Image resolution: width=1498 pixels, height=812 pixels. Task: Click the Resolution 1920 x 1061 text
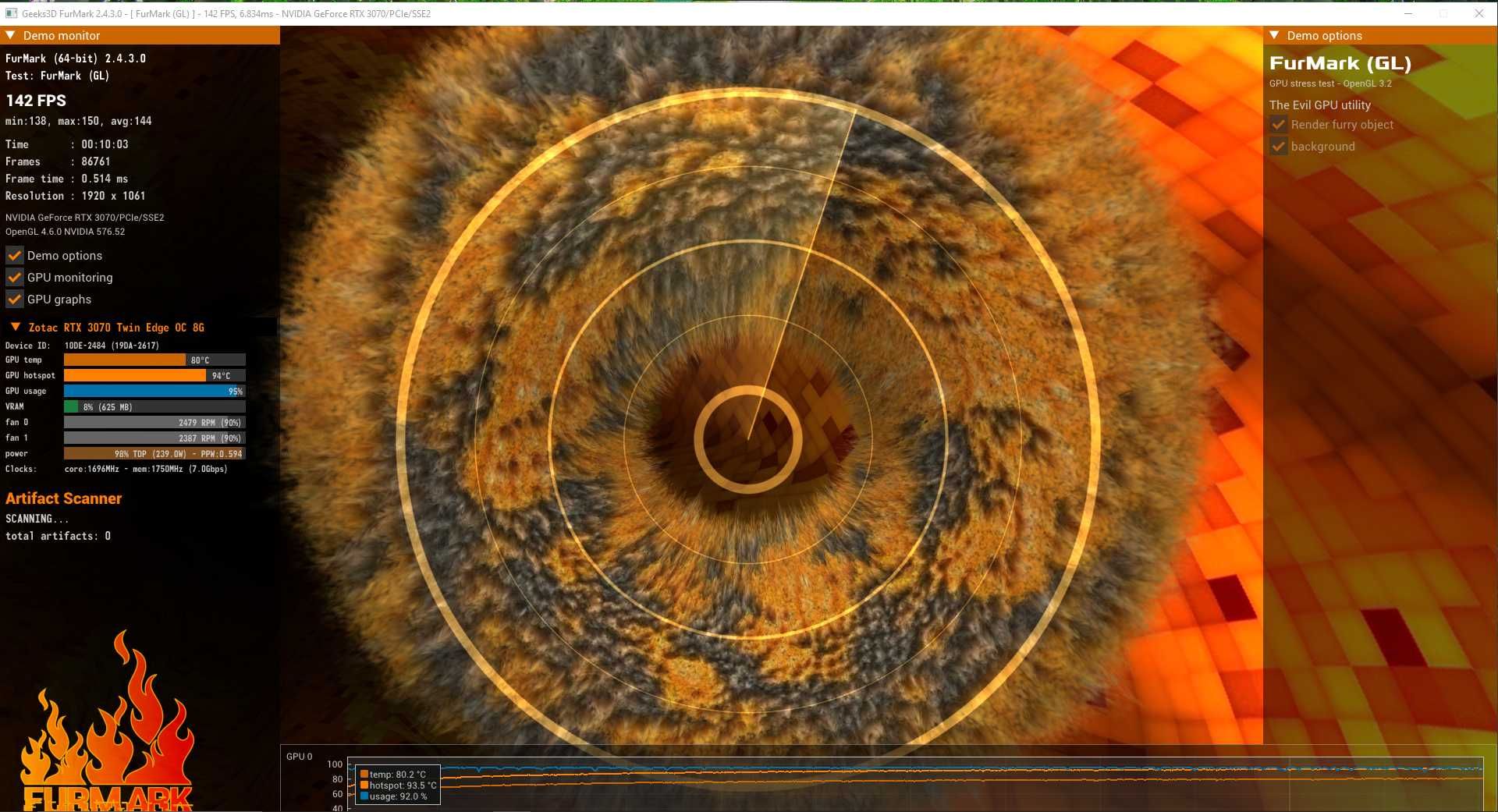coord(75,196)
